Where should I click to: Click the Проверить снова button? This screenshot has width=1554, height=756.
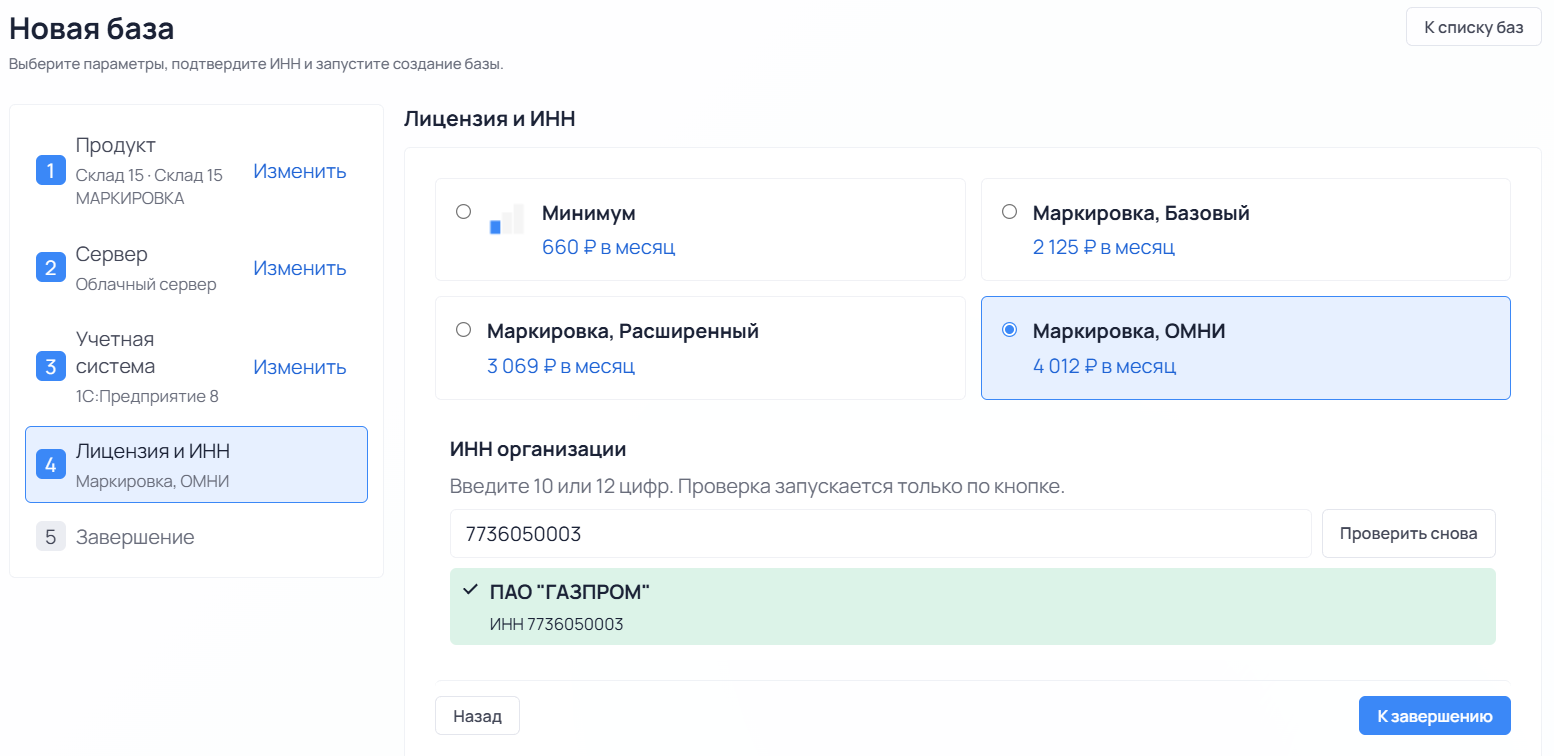[1409, 533]
